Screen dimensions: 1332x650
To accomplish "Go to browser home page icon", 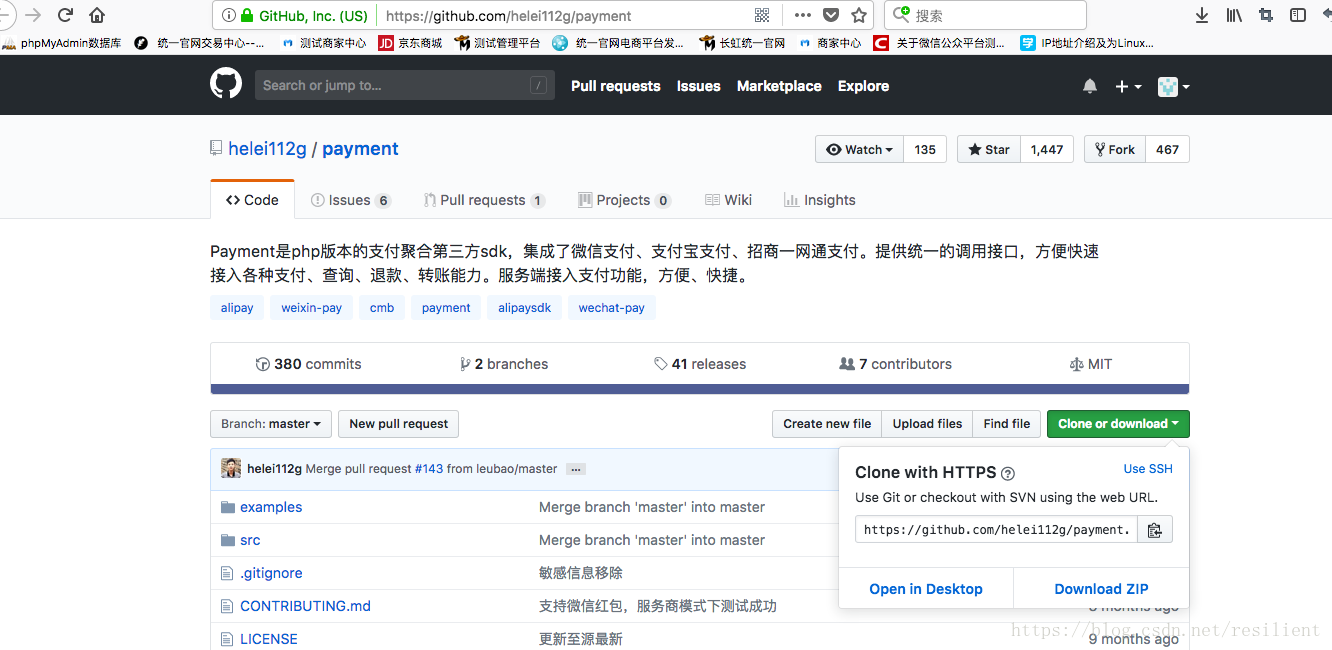I will 97,15.
